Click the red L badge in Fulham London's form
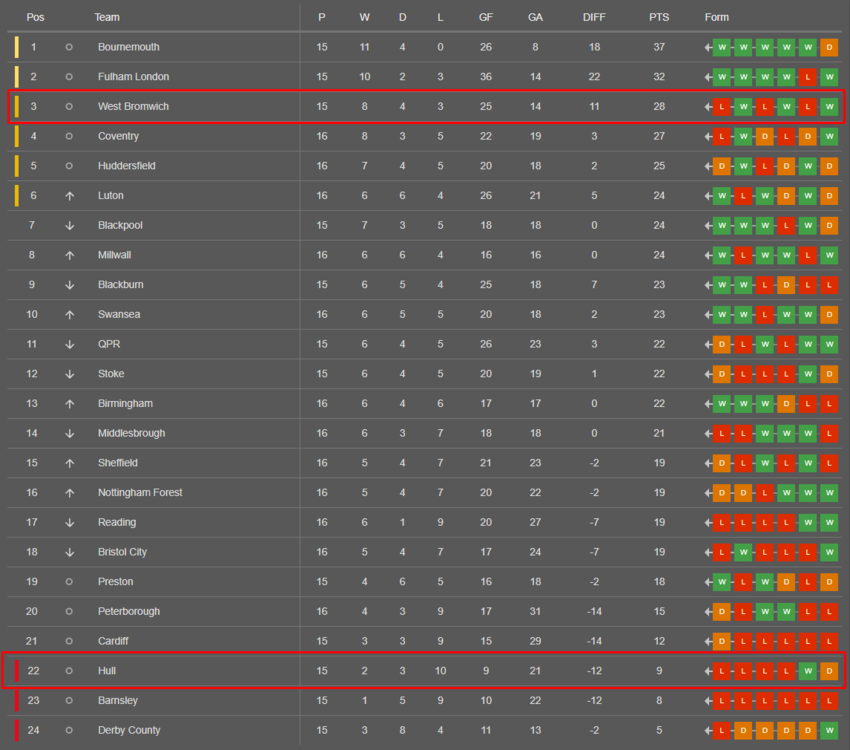Image resolution: width=850 pixels, height=750 pixels. click(807, 77)
